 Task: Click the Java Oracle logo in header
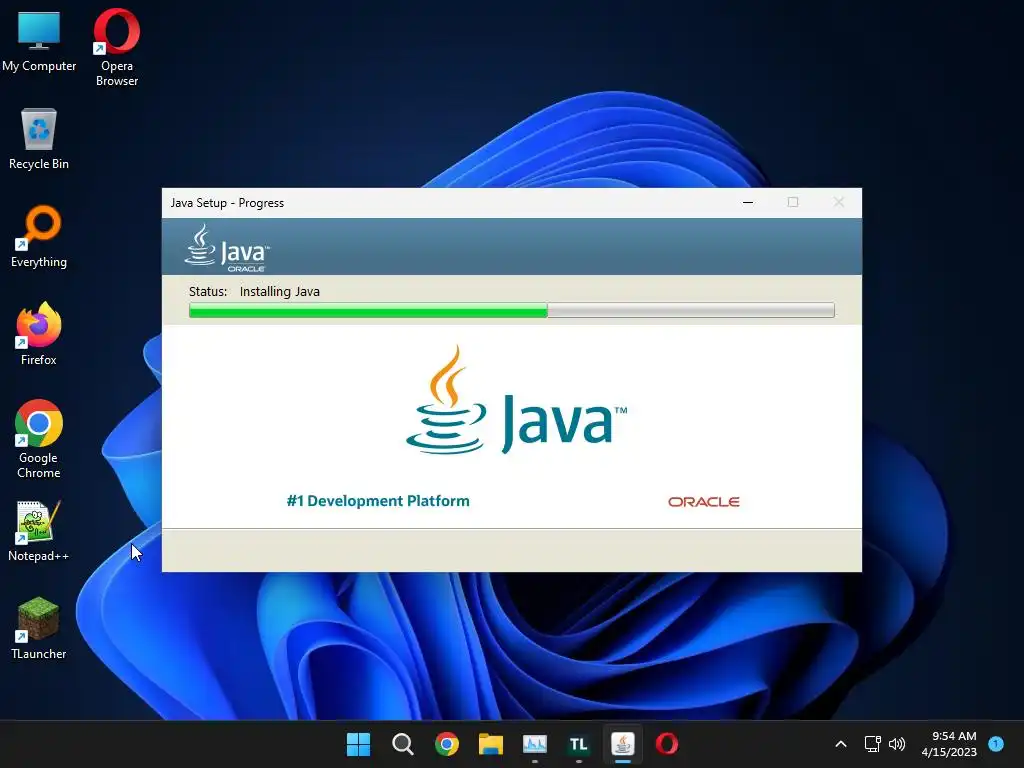click(227, 248)
